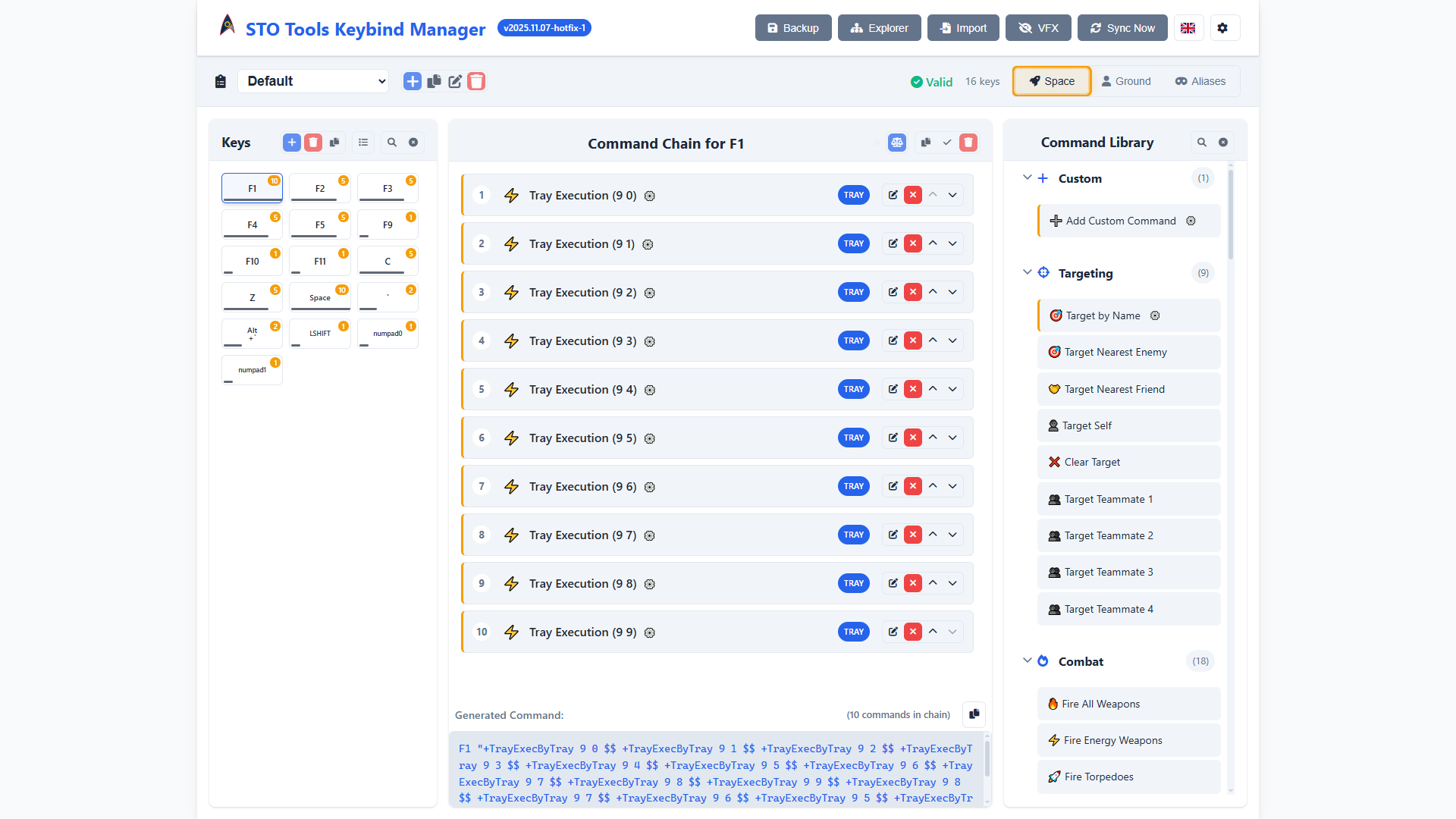The width and height of the screenshot is (1456, 819).
Task: Click the gear icon next to Add Custom Command
Action: (x=1191, y=221)
